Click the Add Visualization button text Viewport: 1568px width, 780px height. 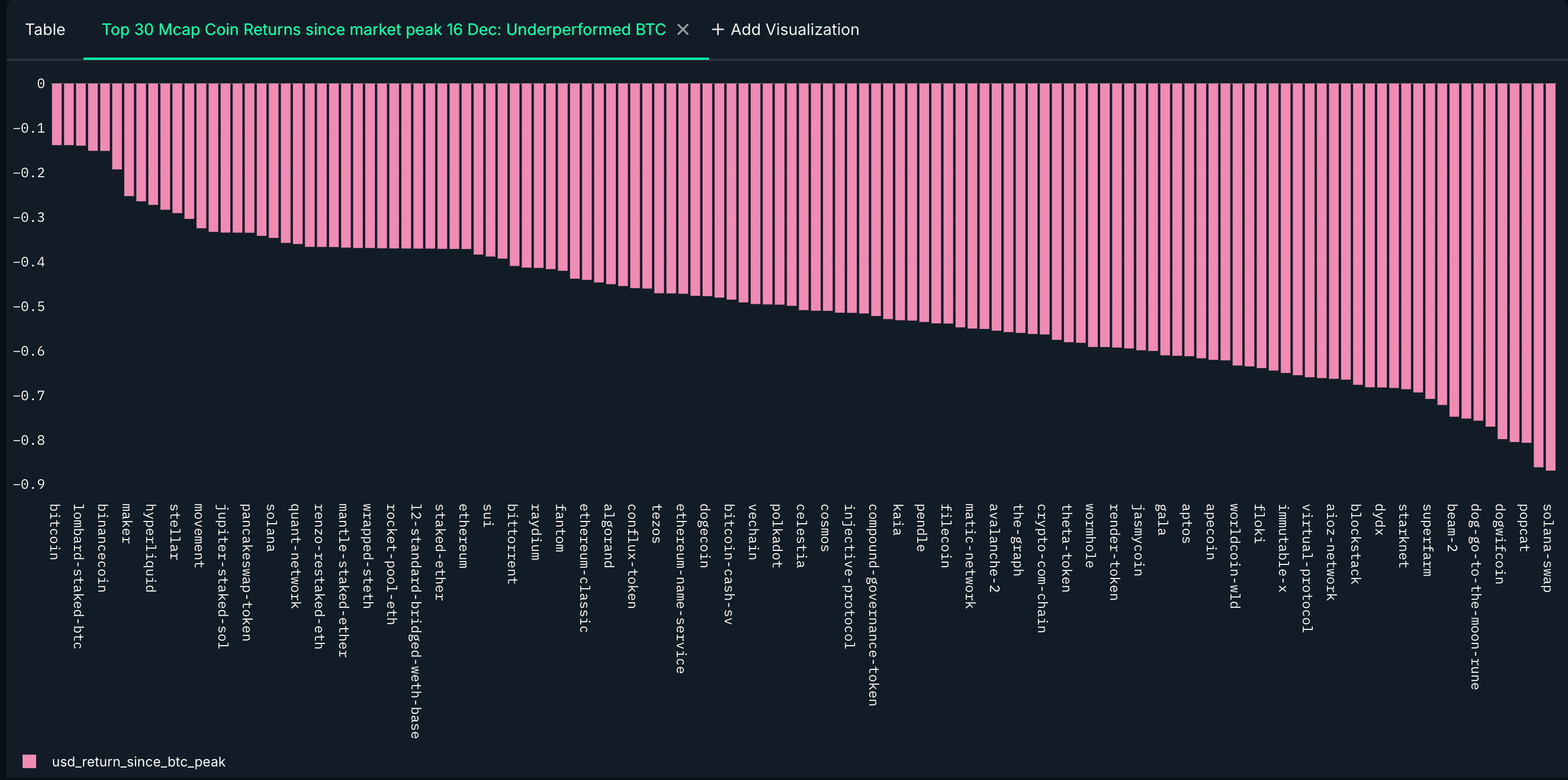pyautogui.click(x=794, y=29)
